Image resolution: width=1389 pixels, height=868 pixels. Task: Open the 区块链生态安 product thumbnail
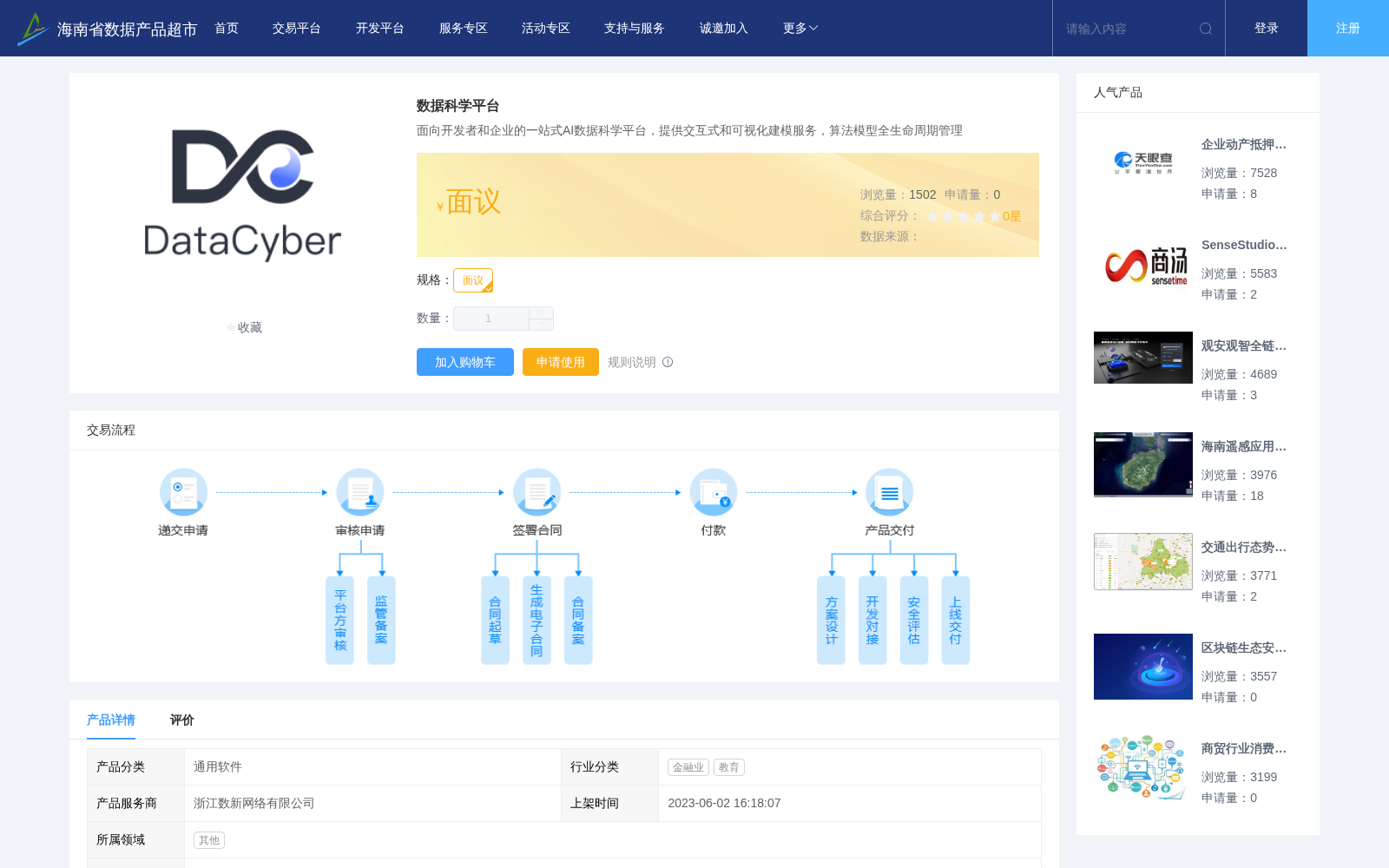(x=1143, y=667)
